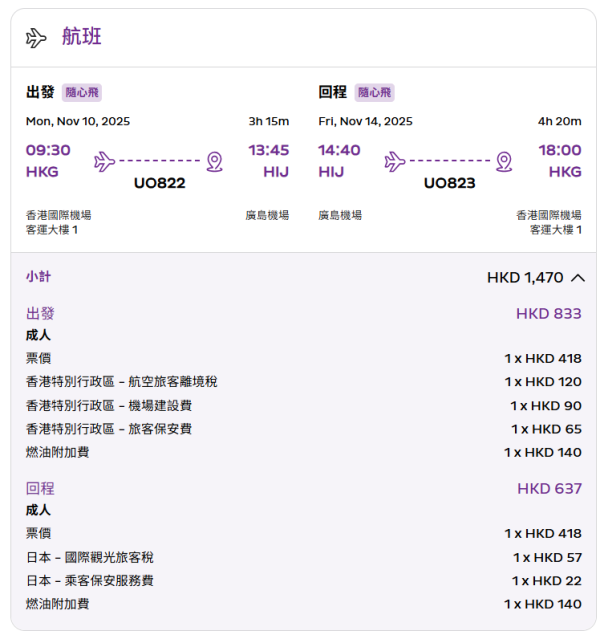
Task: Click the 隨心飛 badge next to 出發
Action: (82, 92)
